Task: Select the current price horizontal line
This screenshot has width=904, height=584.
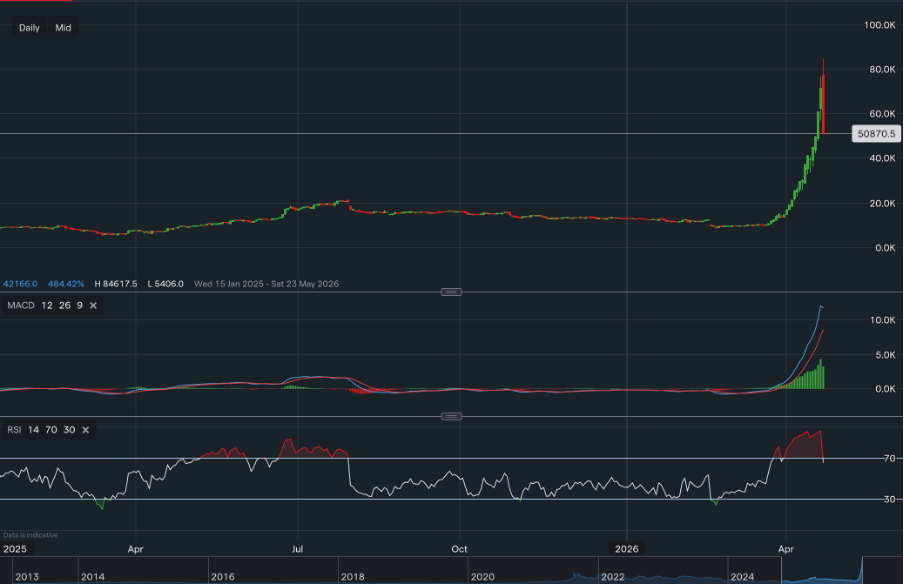Action: [400, 133]
